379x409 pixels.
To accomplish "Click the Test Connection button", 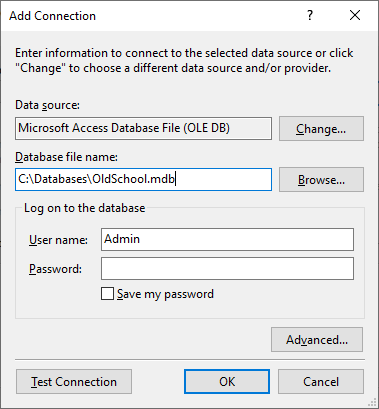I will pos(74,382).
